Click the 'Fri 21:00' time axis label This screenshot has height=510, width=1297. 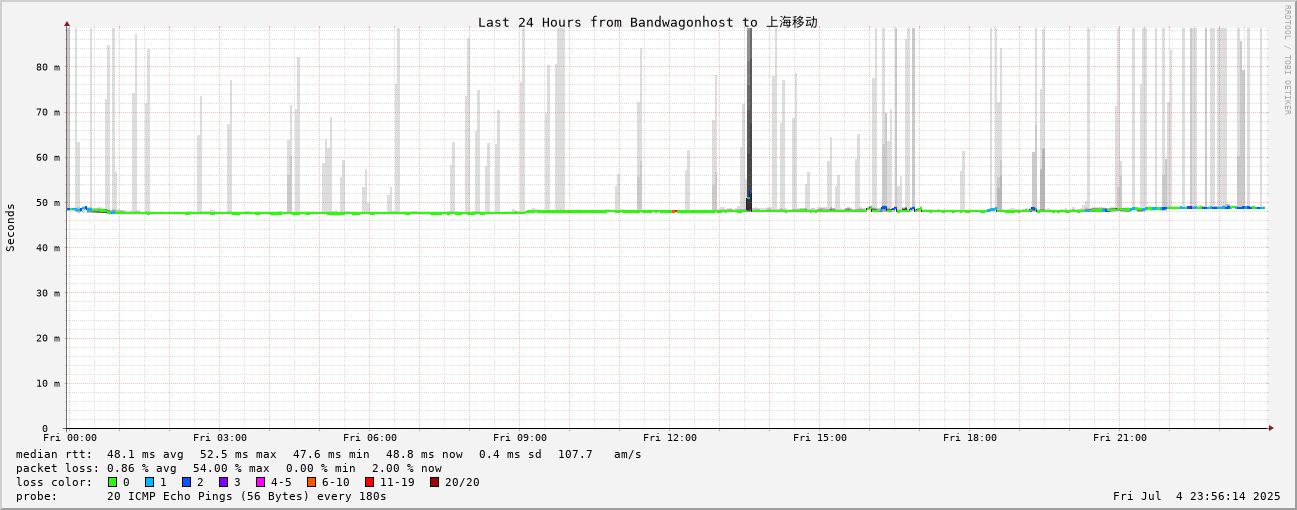pyautogui.click(x=1120, y=438)
